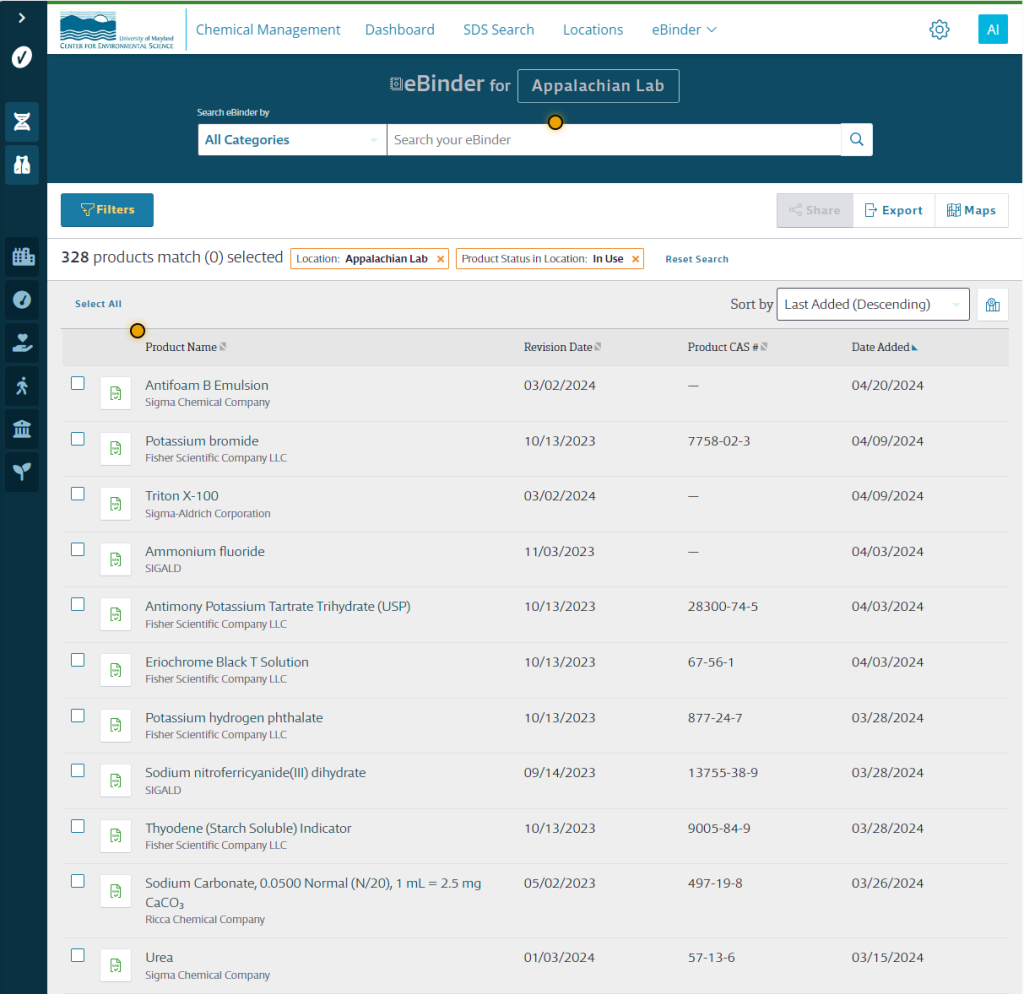This screenshot has width=1024, height=994.
Task: Click the Share button
Action: (x=814, y=210)
